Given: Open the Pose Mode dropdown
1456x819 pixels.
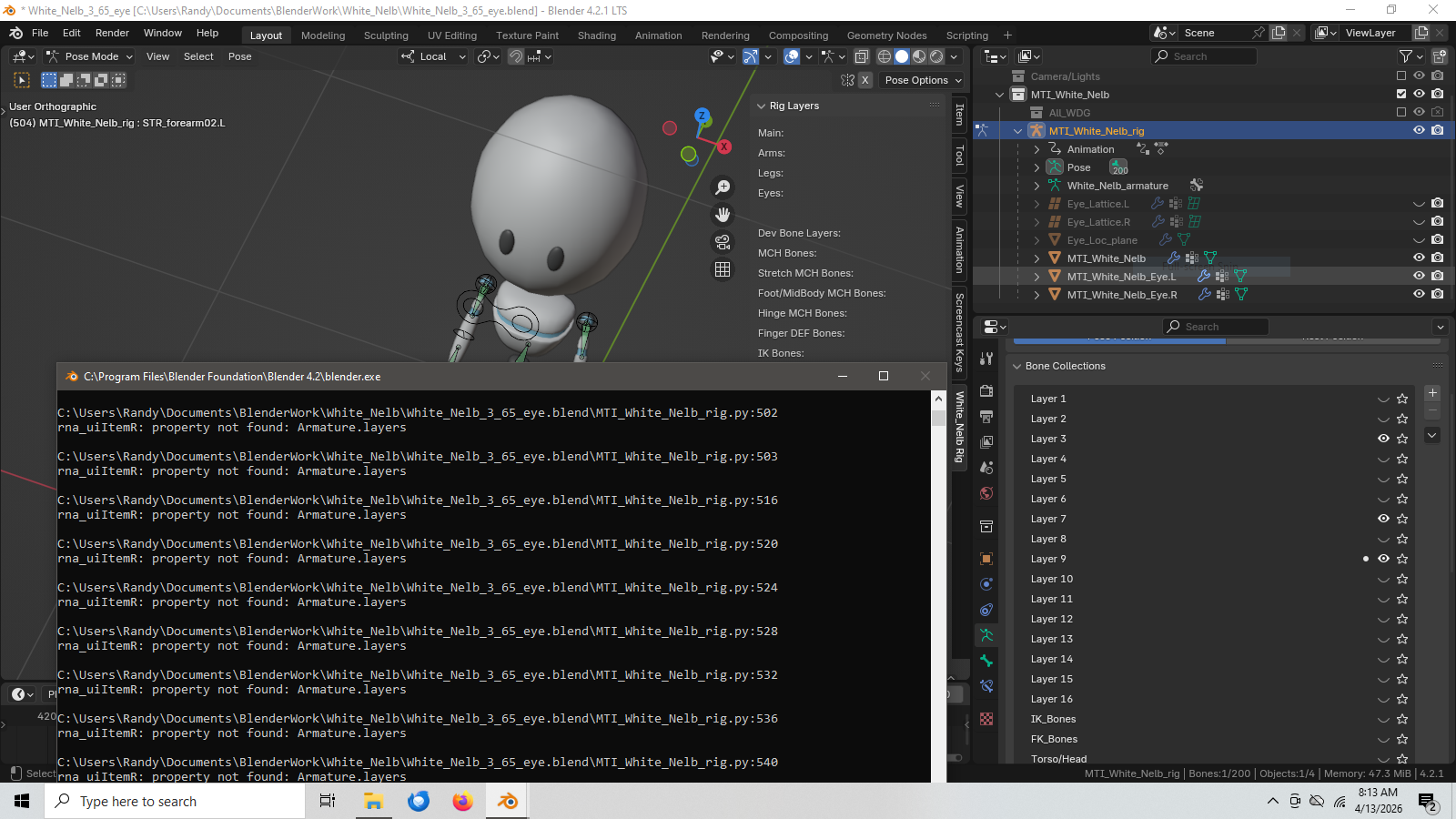Looking at the screenshot, I should 89,56.
